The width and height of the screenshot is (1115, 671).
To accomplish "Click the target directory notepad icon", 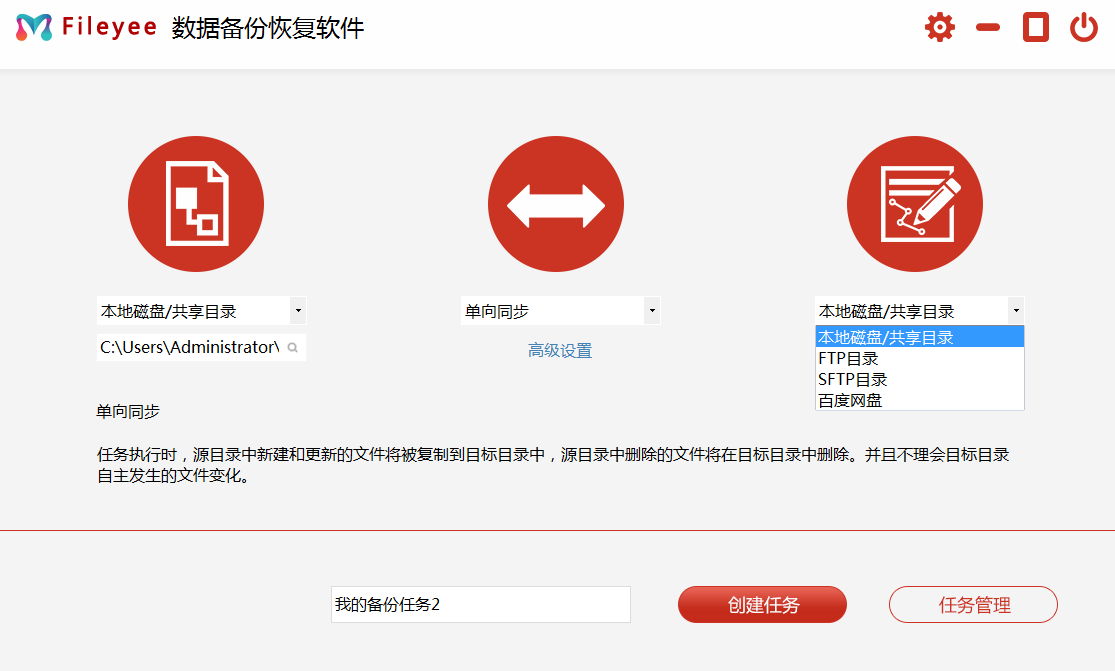I will click(915, 204).
